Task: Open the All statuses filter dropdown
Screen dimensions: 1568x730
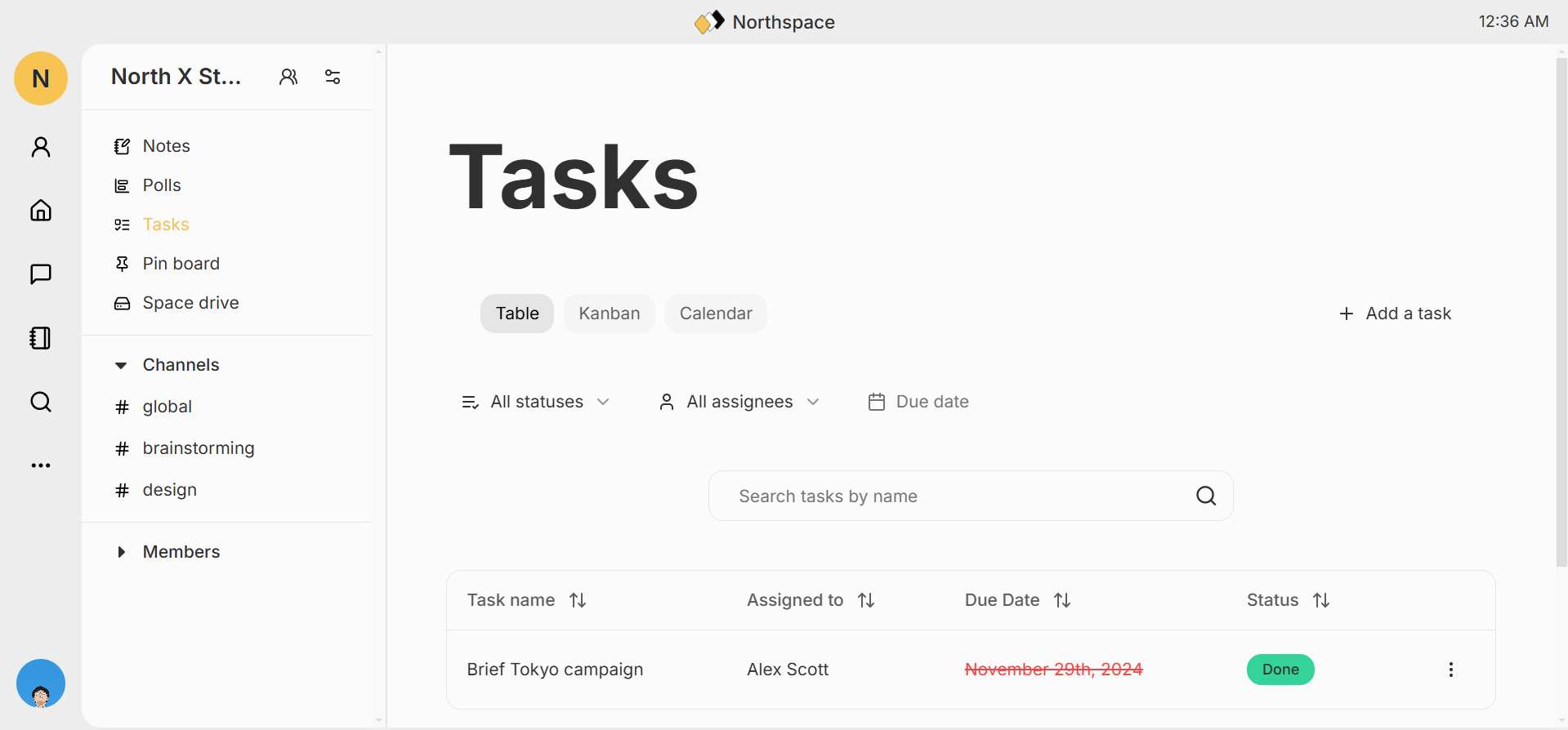Action: [536, 402]
